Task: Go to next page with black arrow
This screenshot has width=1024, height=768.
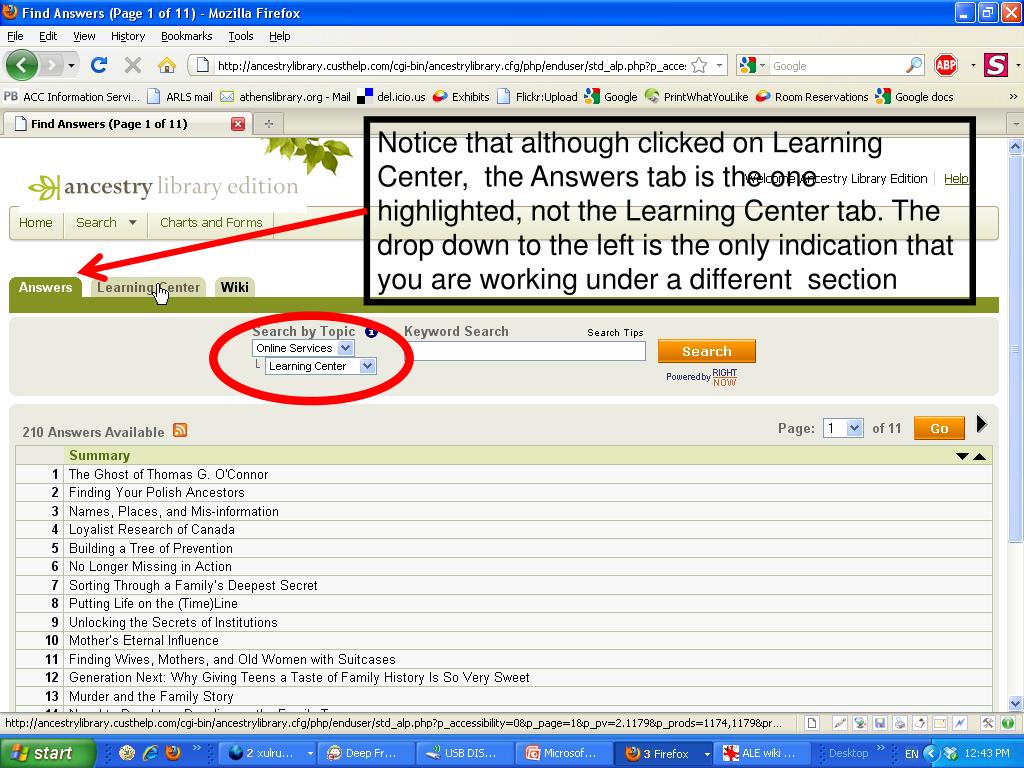Action: coord(982,424)
